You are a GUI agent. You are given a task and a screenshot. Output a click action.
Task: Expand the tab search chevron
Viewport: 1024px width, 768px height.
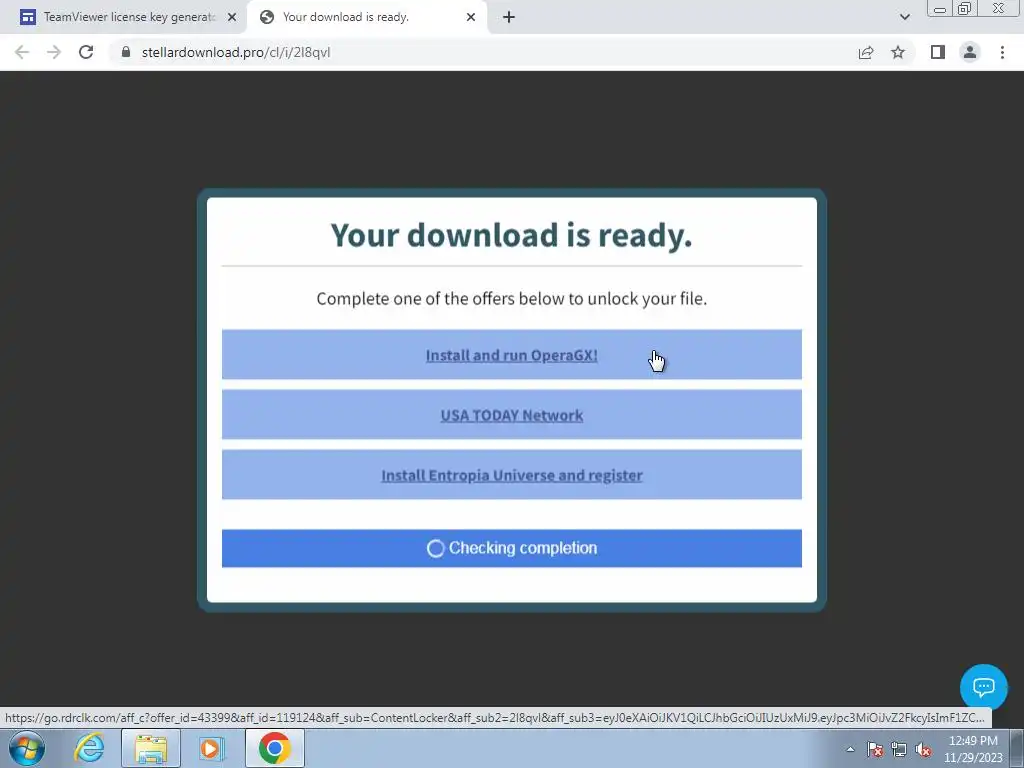904,17
